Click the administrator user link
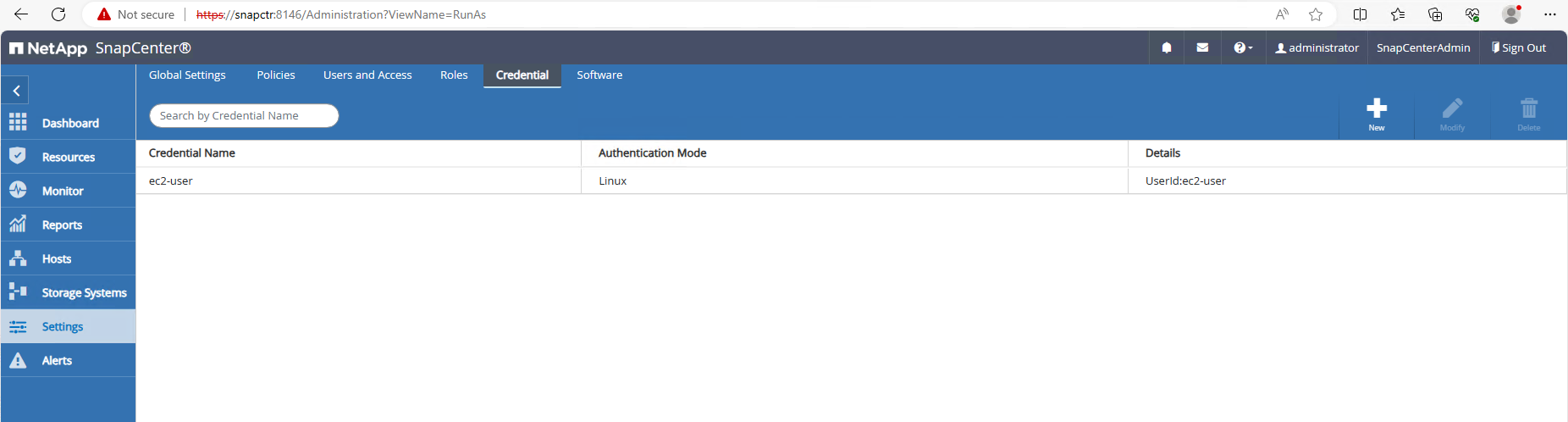The width and height of the screenshot is (1568, 422). pyautogui.click(x=1317, y=48)
